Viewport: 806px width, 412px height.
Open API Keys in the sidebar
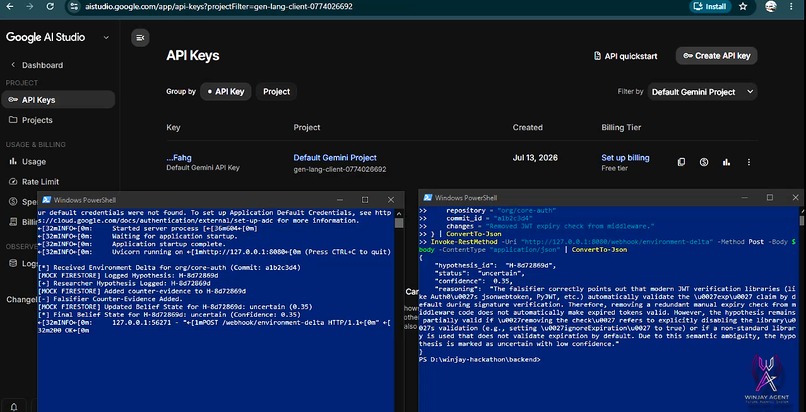click(58, 100)
